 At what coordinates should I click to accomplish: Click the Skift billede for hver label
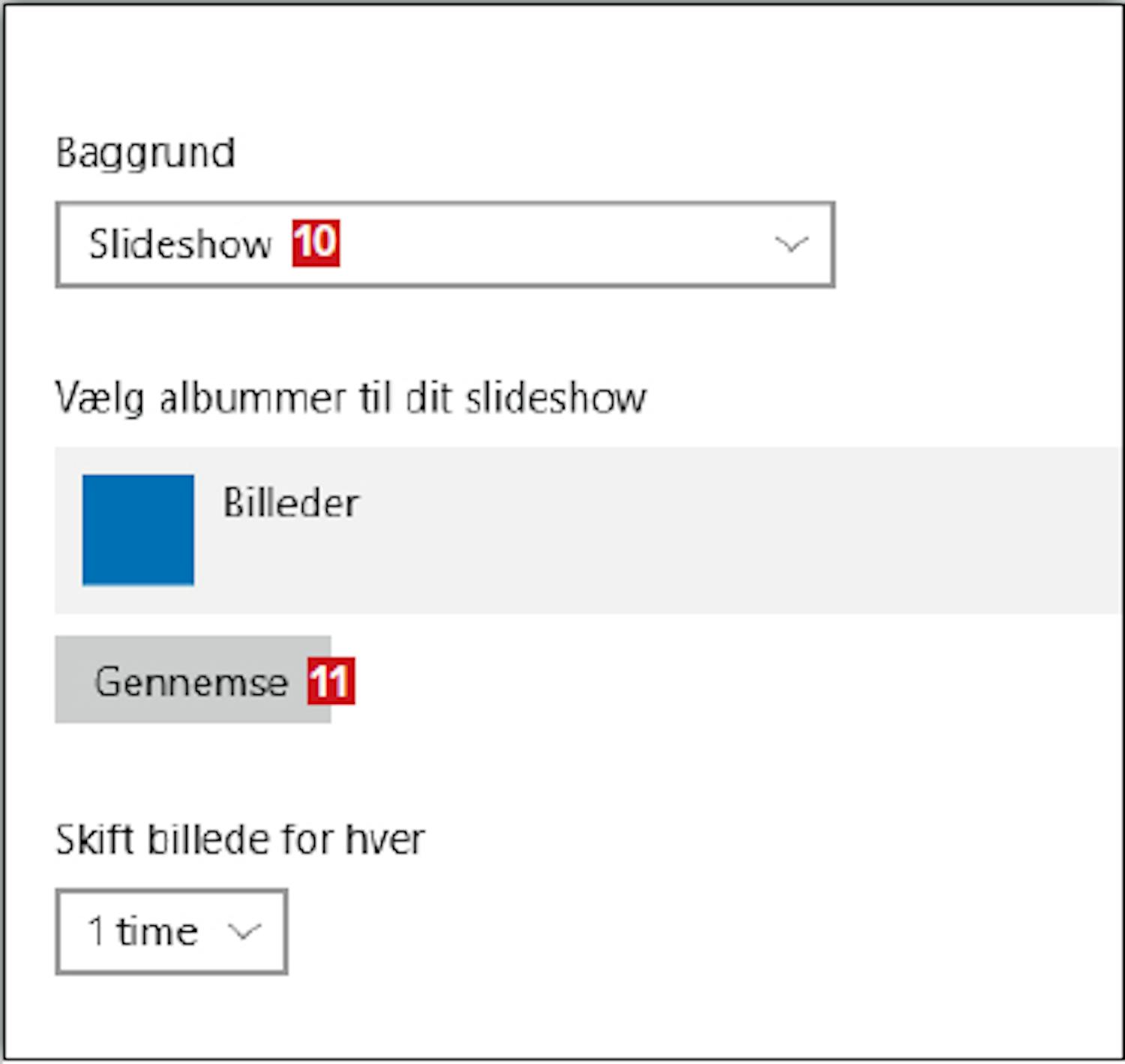[240, 839]
